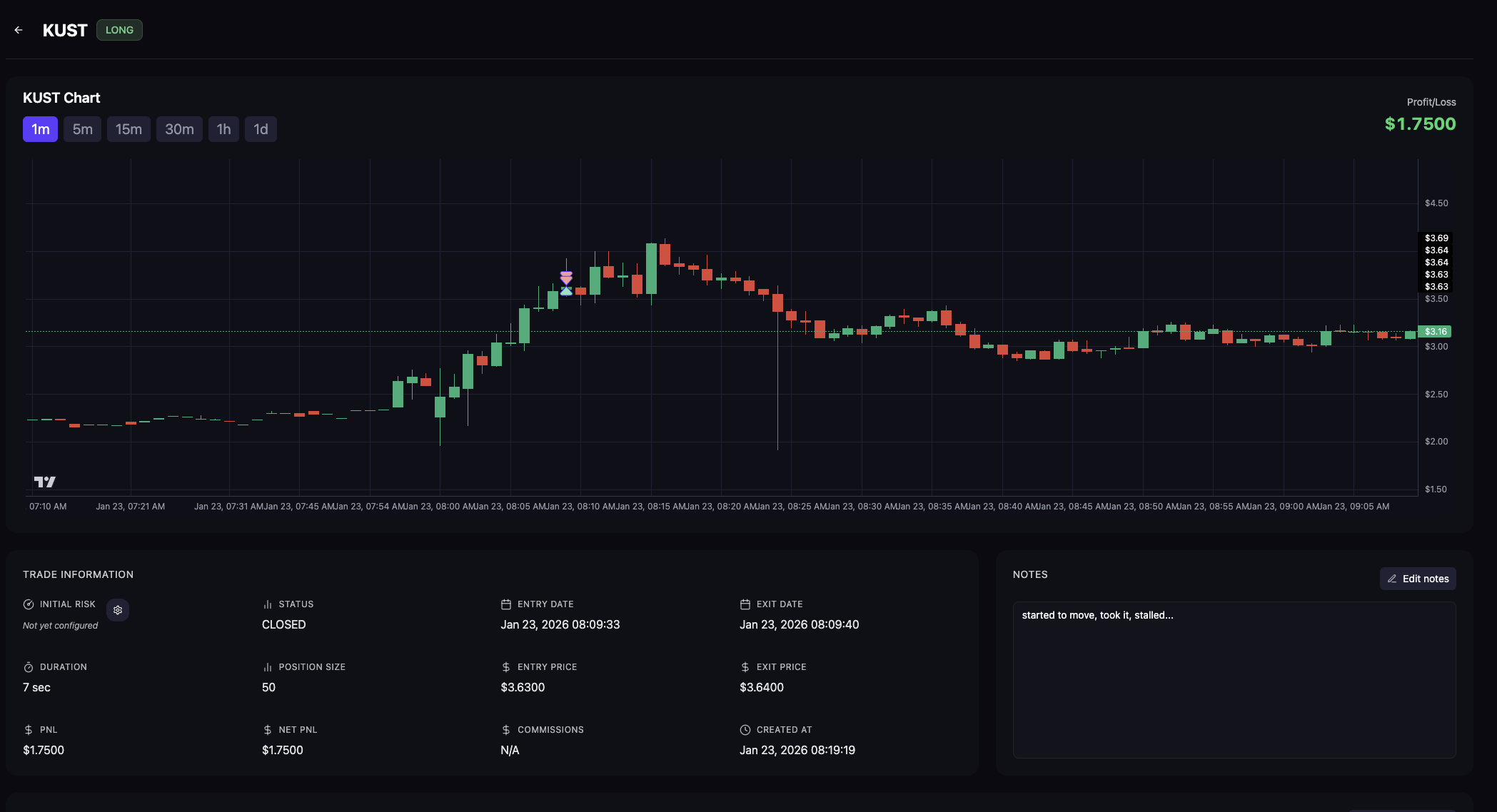Switch chart to 15m timeframe
This screenshot has width=1497, height=812.
click(128, 129)
